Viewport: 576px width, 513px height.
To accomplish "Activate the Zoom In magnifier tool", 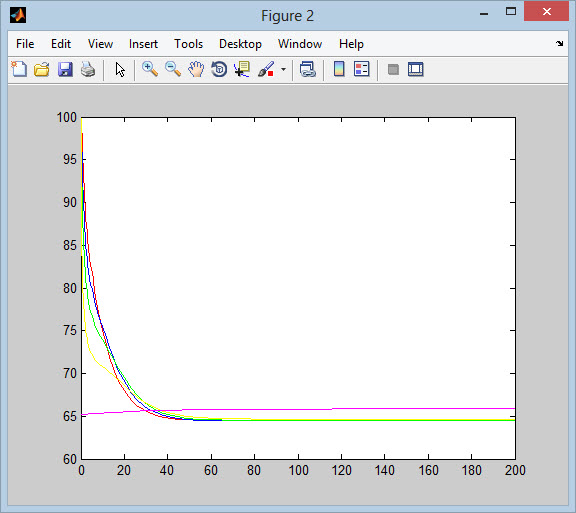I will pyautogui.click(x=150, y=69).
